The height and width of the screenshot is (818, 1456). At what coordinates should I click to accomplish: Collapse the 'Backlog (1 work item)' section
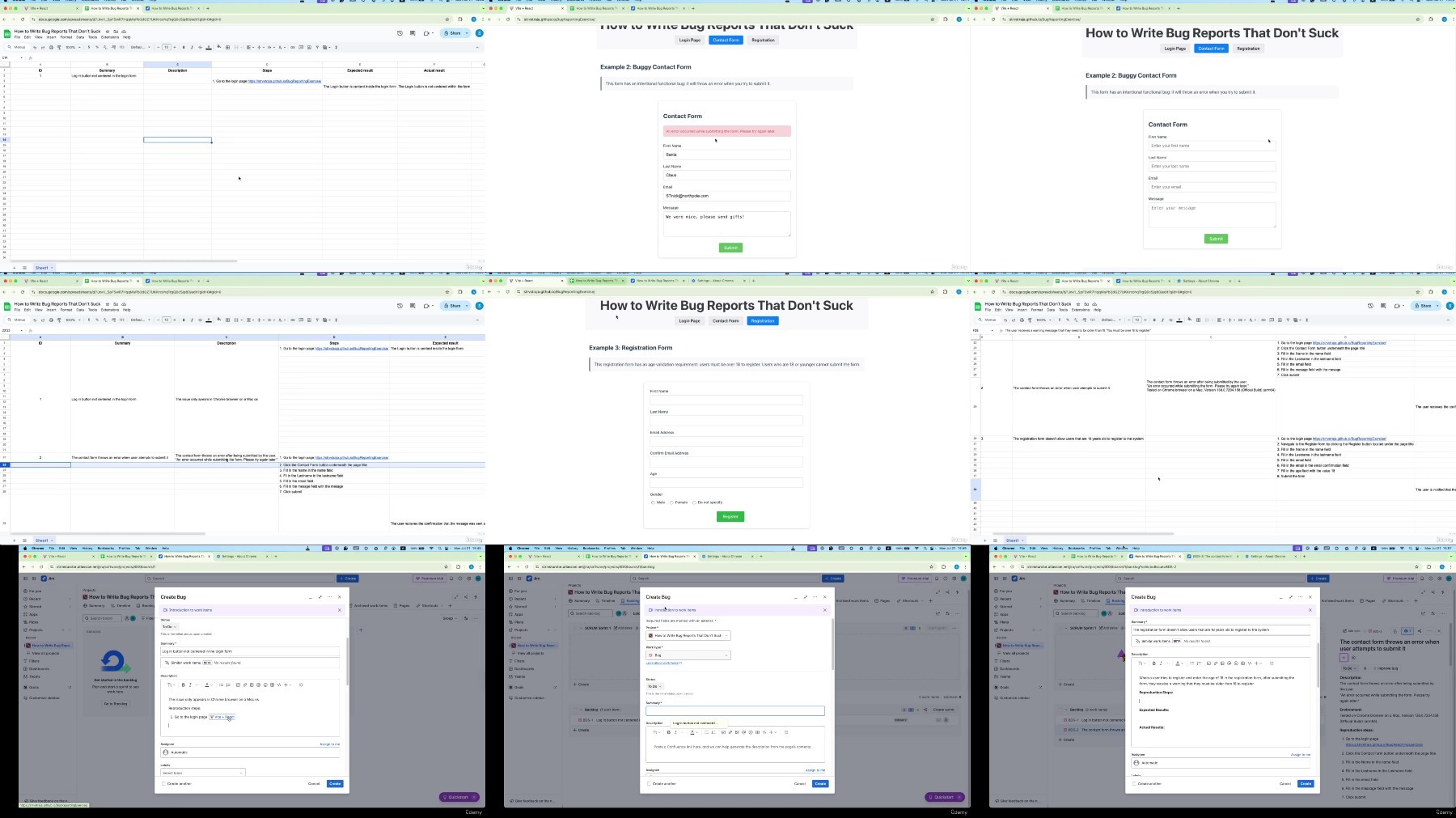pos(581,710)
